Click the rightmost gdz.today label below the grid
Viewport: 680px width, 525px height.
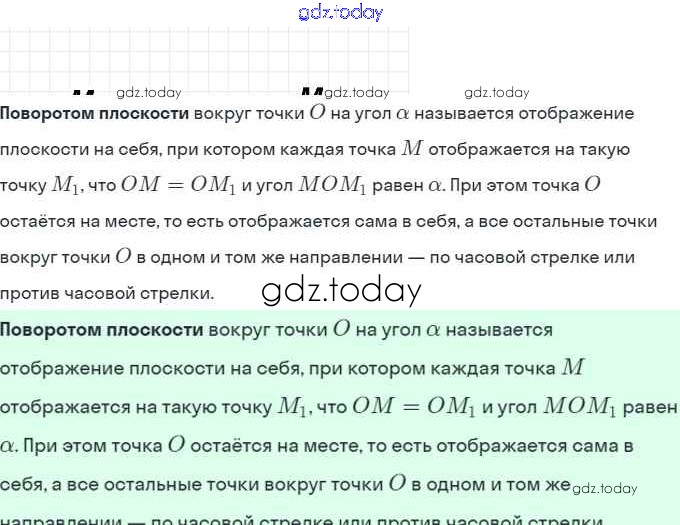(496, 92)
